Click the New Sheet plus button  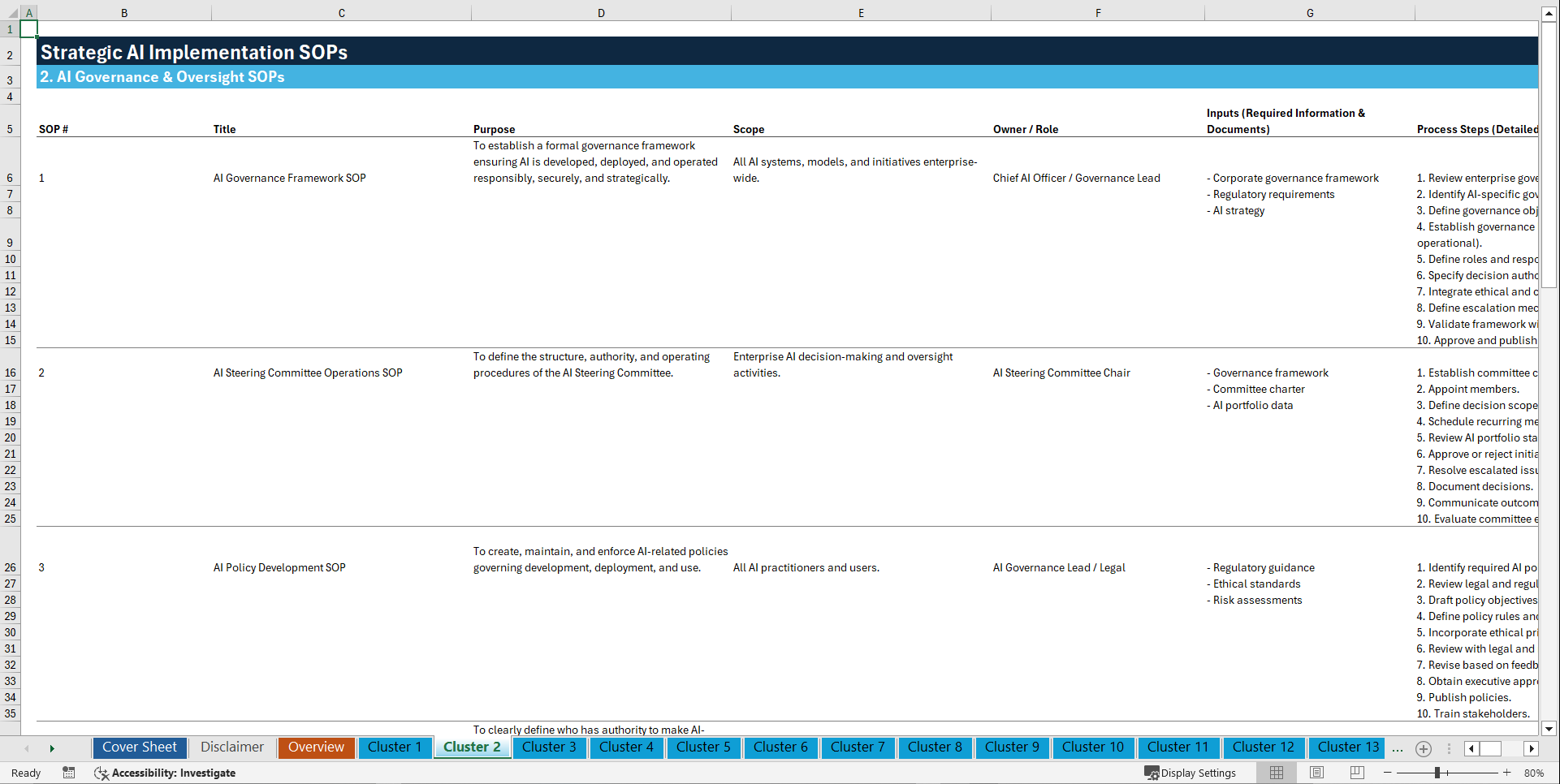1424,747
